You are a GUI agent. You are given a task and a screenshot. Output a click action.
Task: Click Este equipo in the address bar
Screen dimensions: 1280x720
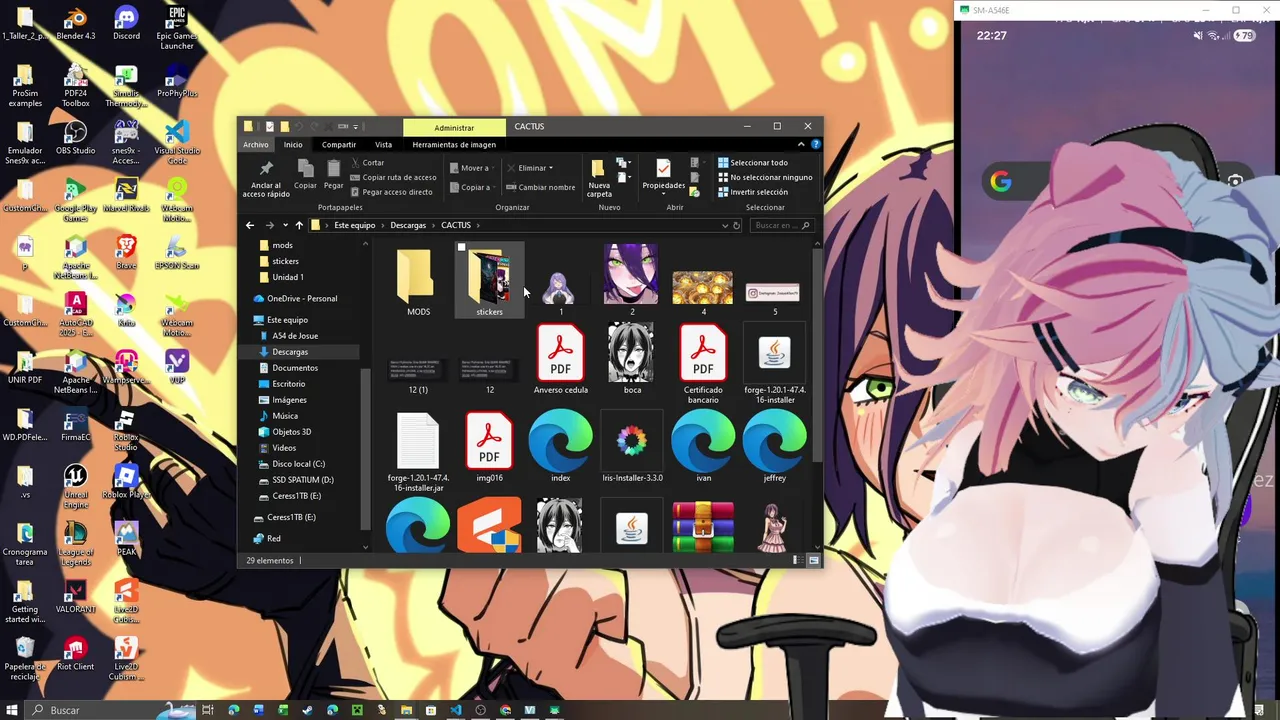pos(355,225)
